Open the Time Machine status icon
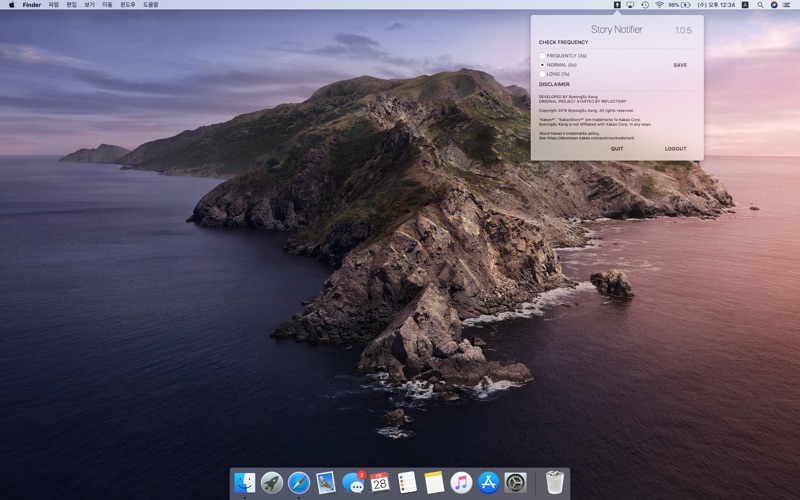 pos(645,5)
